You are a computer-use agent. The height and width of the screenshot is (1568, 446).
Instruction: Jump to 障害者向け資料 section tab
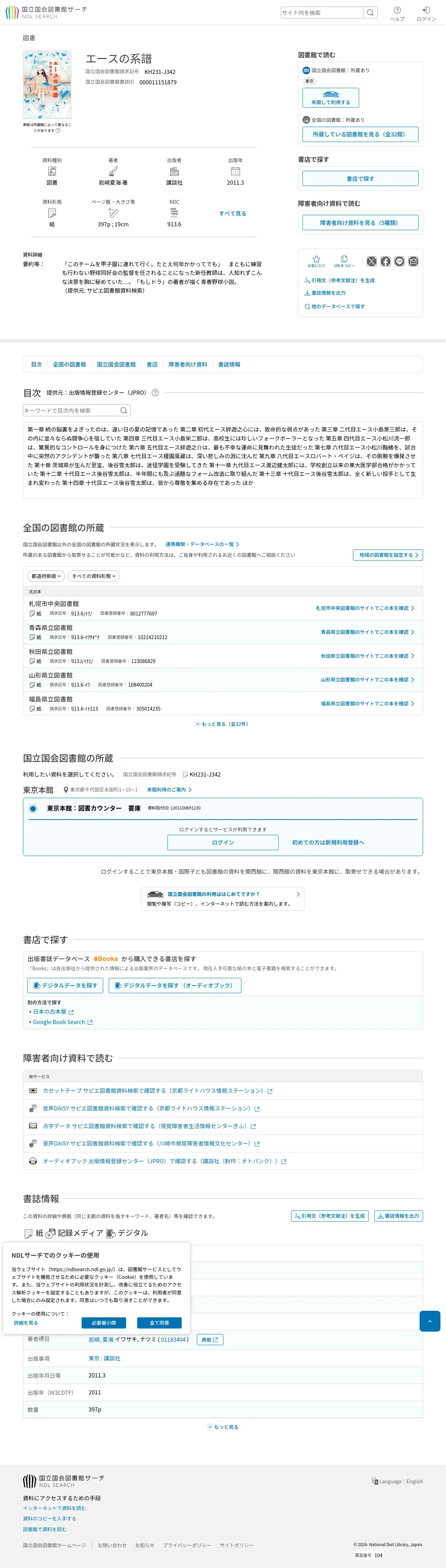tap(188, 364)
